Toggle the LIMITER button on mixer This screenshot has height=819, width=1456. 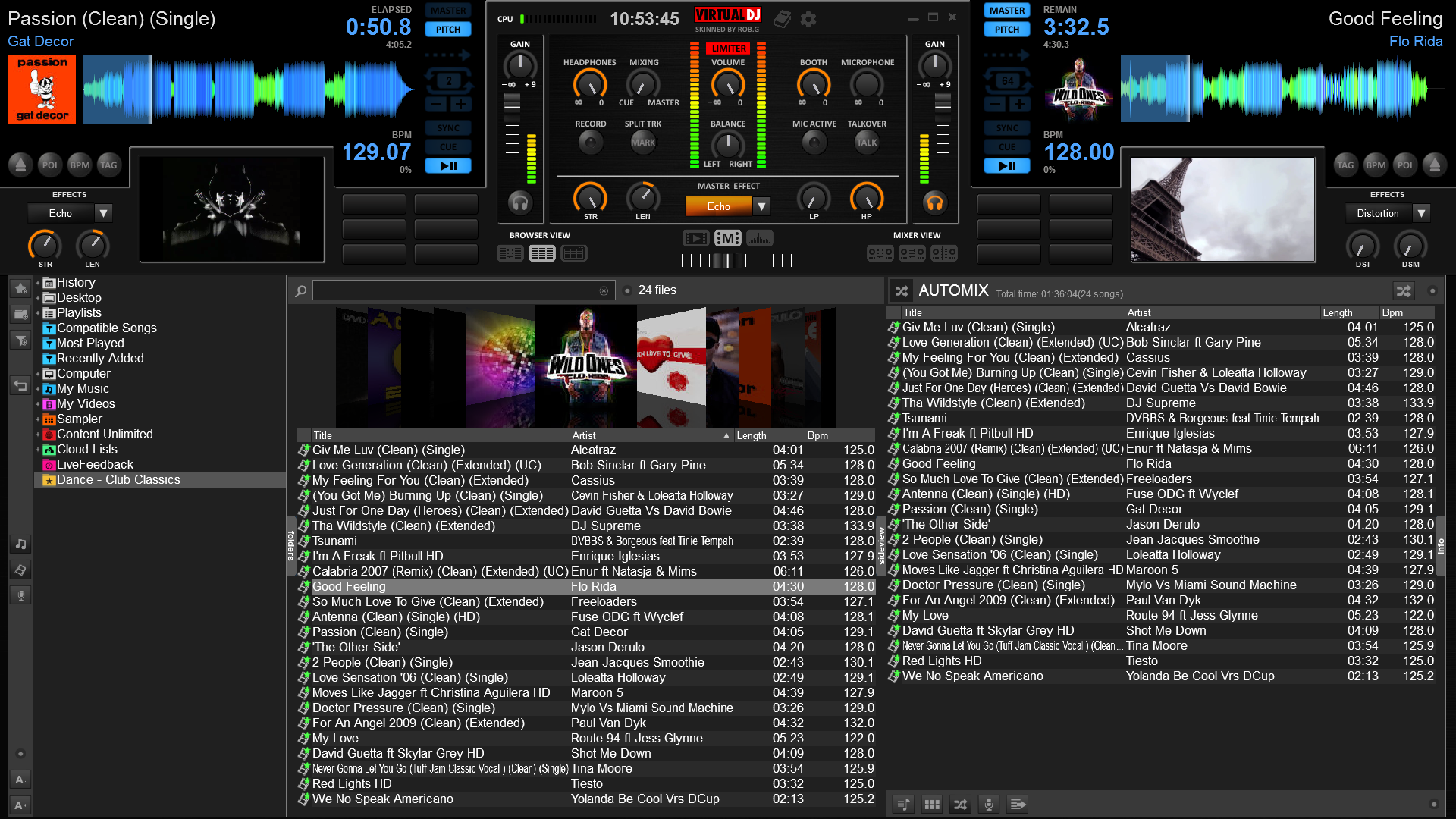click(x=727, y=47)
